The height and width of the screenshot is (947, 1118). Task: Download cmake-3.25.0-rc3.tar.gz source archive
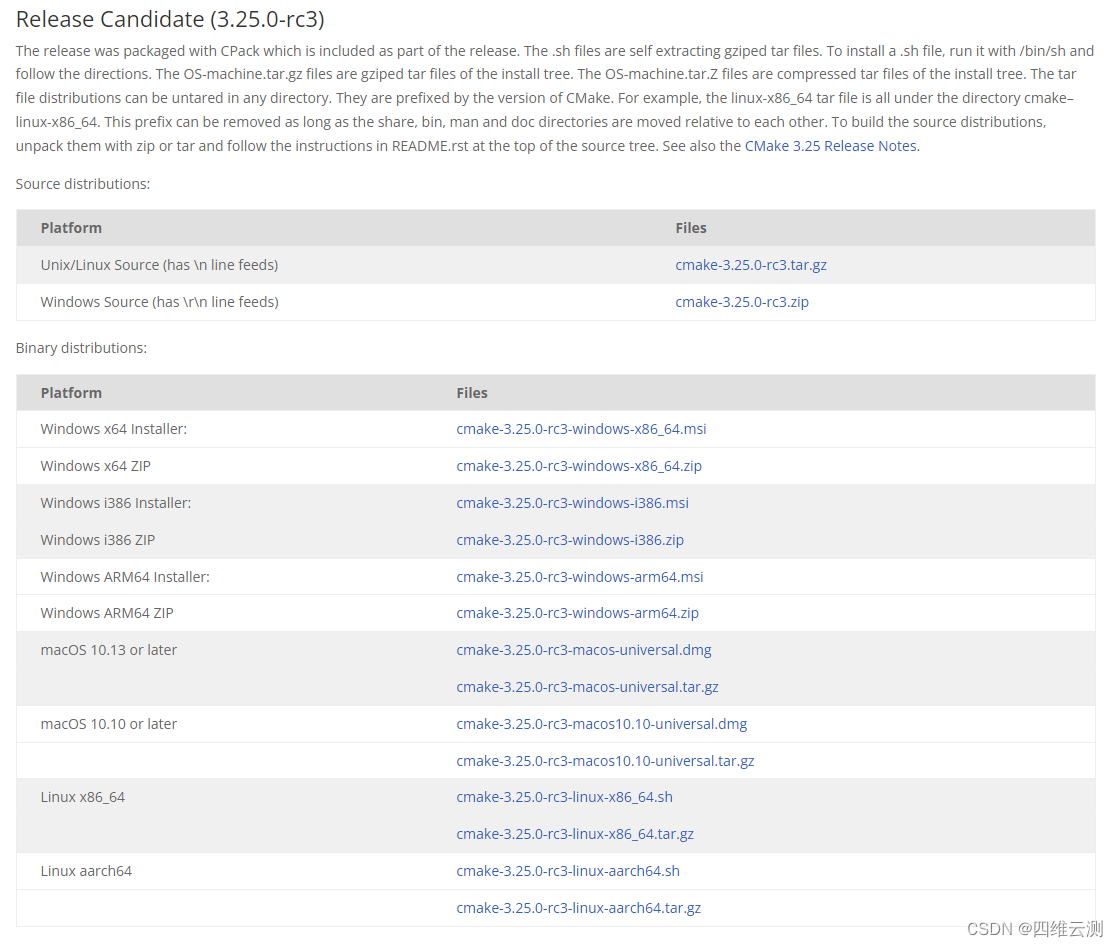coord(751,264)
